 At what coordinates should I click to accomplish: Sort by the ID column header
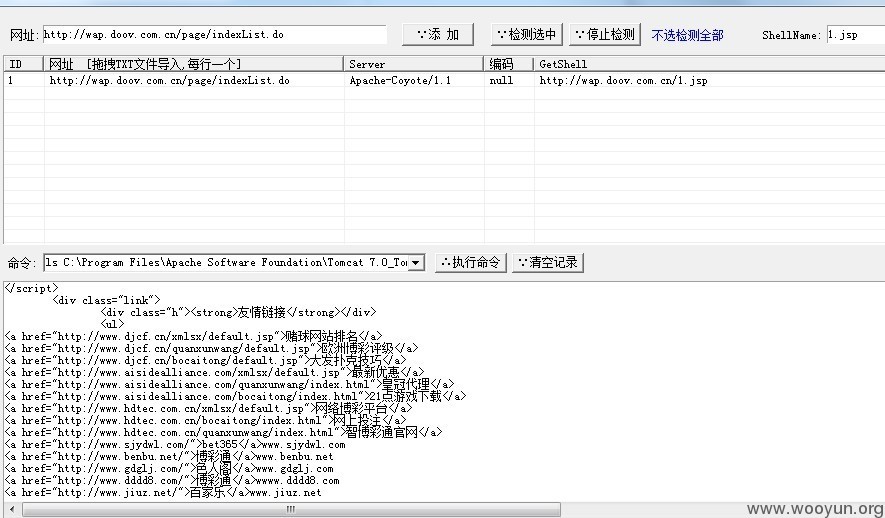23,64
